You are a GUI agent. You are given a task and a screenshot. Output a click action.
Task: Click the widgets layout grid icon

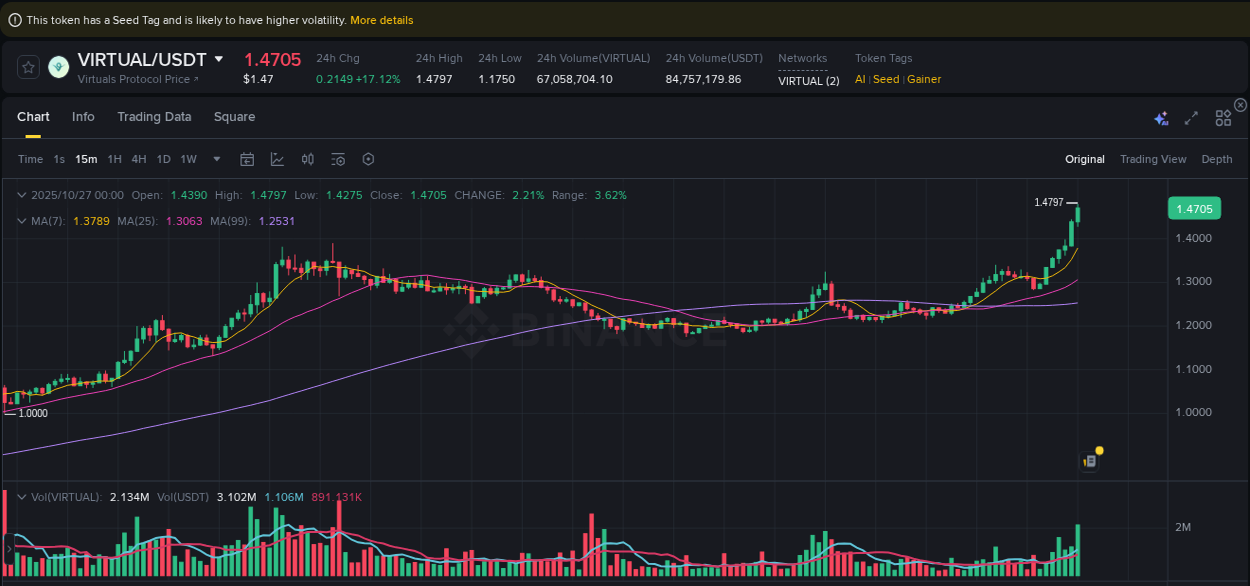pyautogui.click(x=1223, y=118)
